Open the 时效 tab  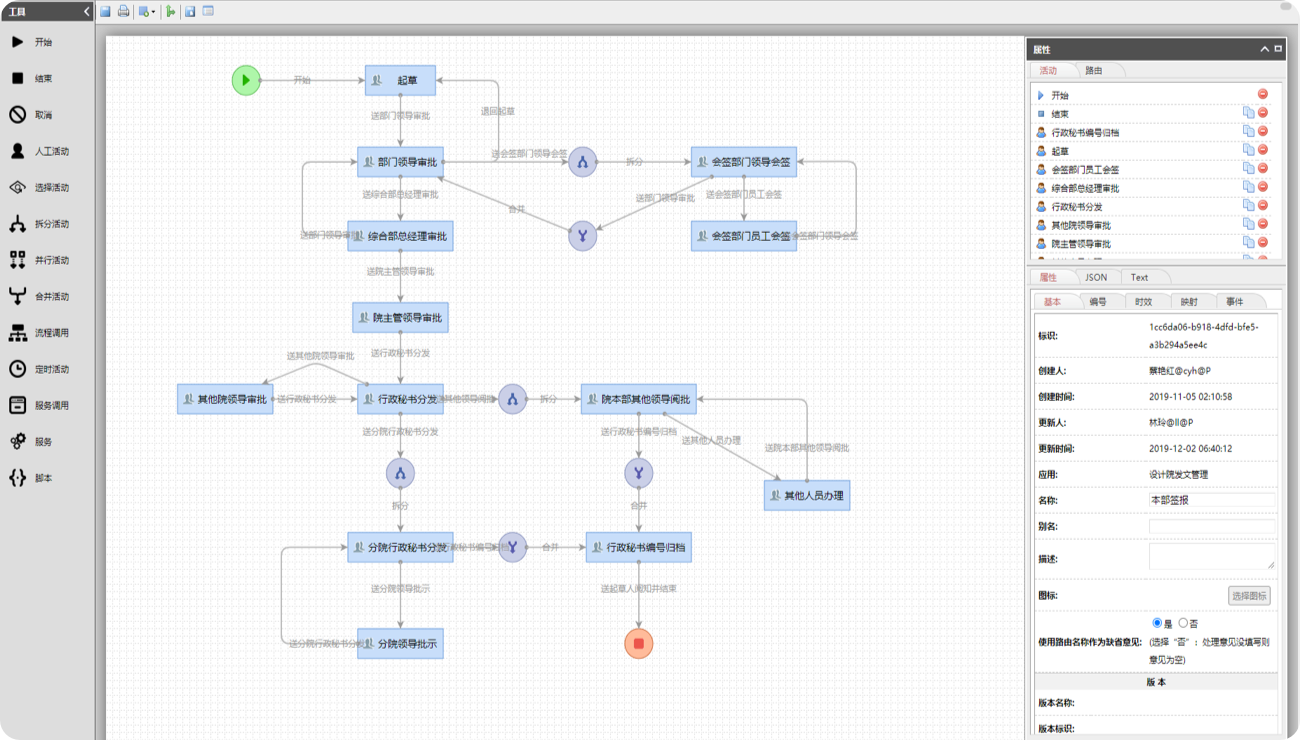tap(1143, 301)
